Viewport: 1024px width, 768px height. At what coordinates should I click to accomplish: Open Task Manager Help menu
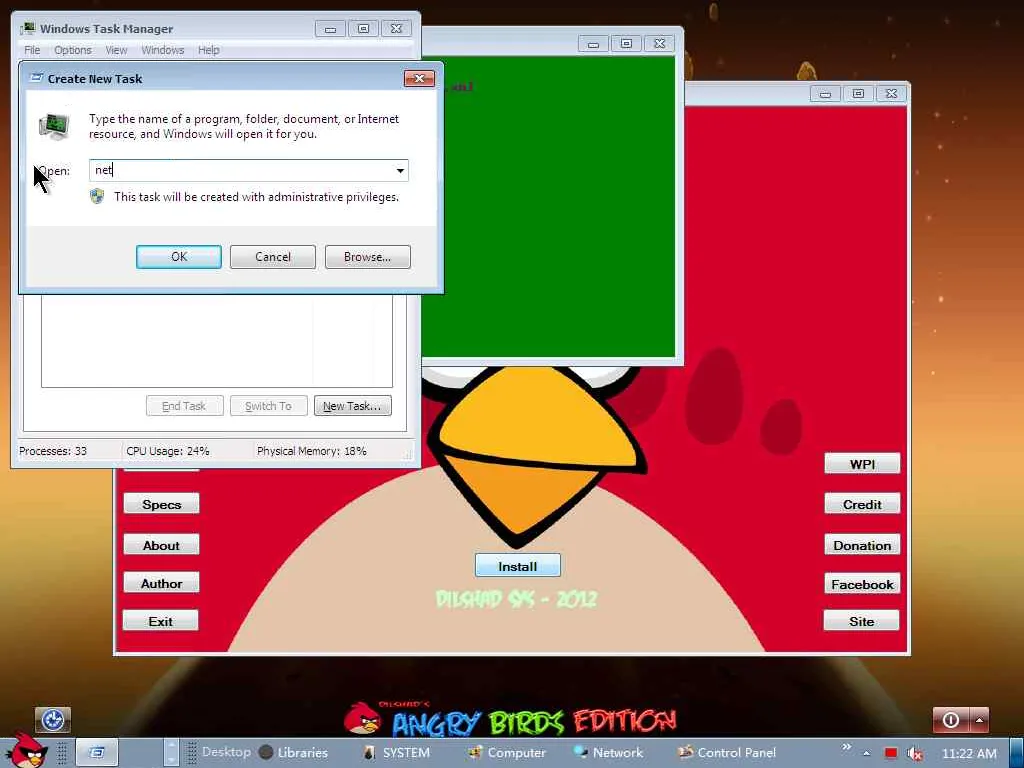click(x=208, y=50)
